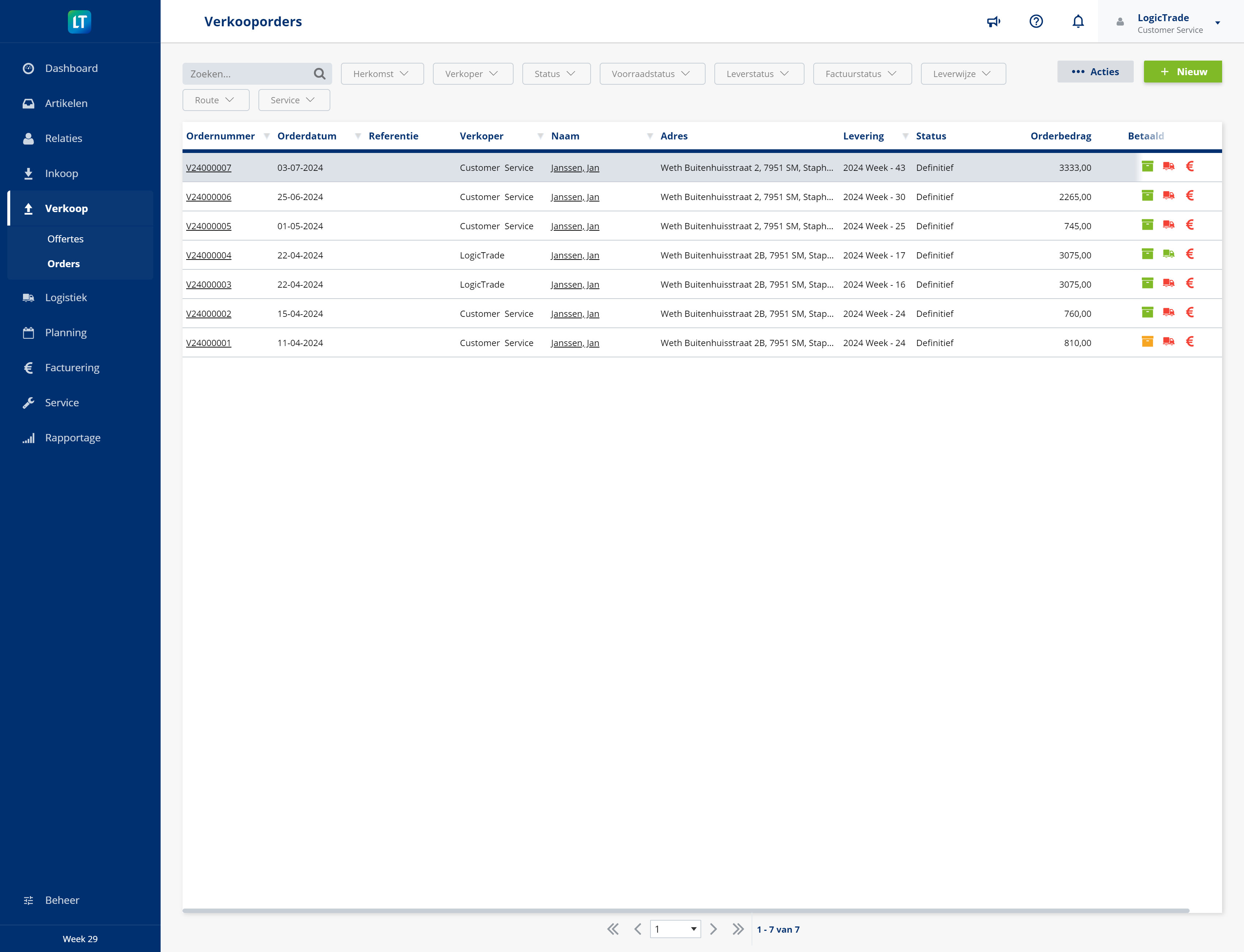Viewport: 1244px width, 952px height.
Task: Open Relaties in the sidebar
Action: [64, 138]
